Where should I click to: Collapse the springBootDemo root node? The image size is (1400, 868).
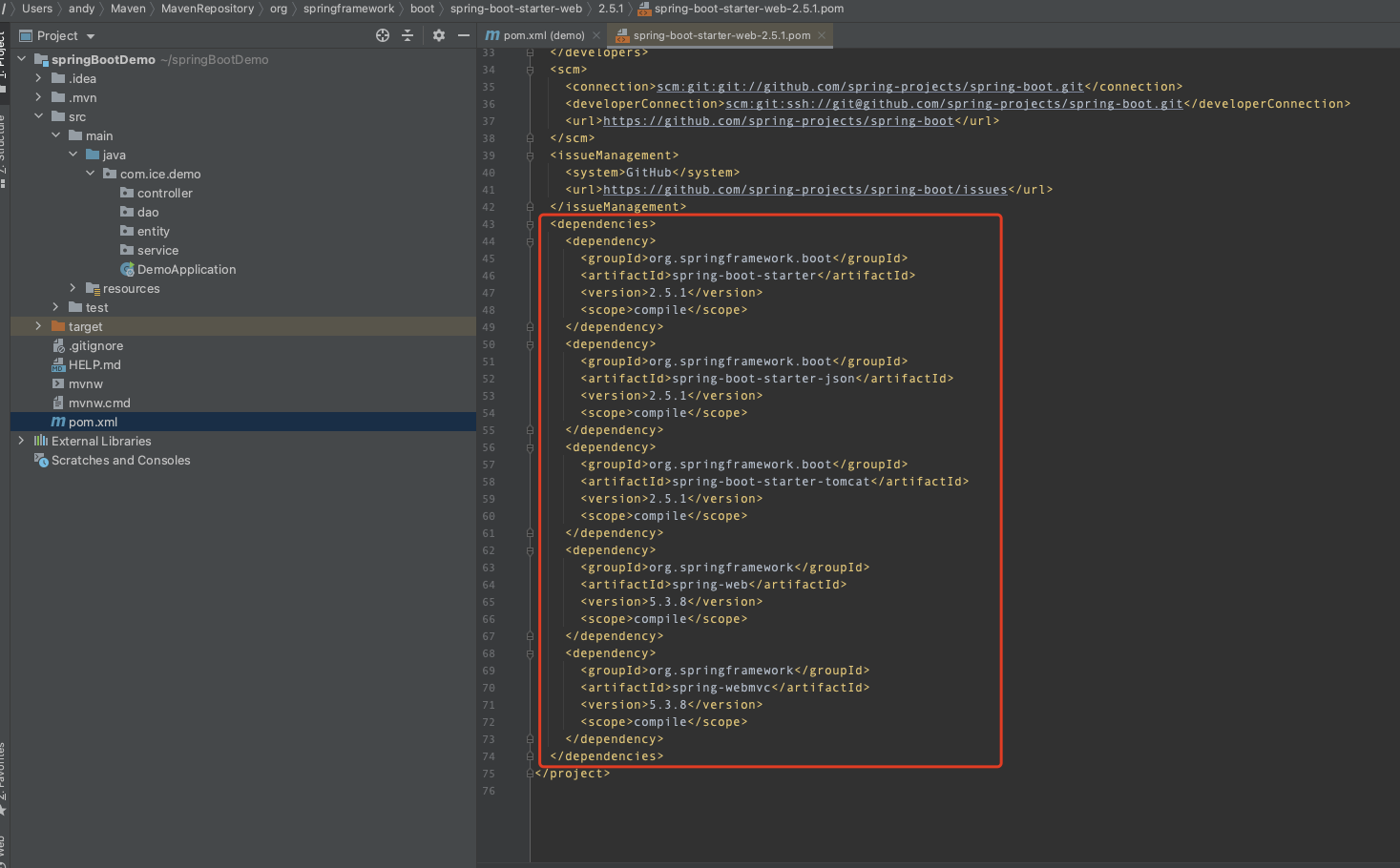click(22, 59)
